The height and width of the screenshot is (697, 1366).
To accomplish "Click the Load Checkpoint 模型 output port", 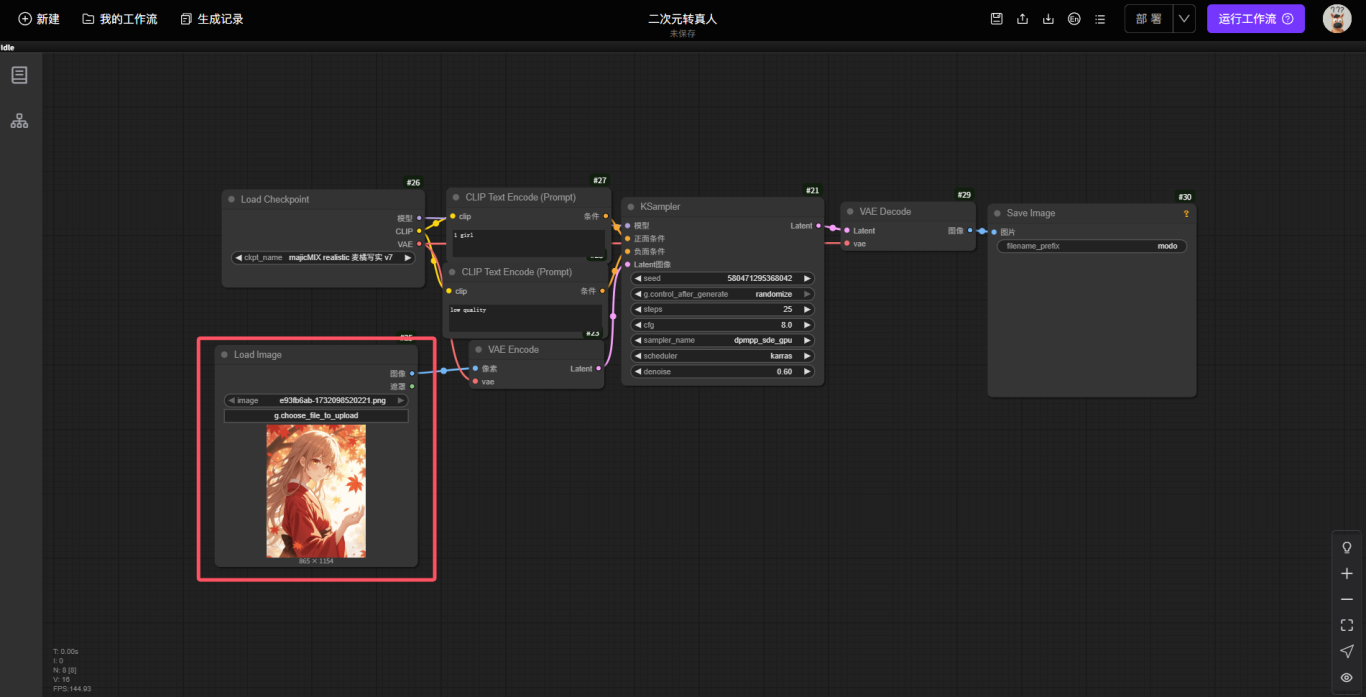I will point(418,218).
